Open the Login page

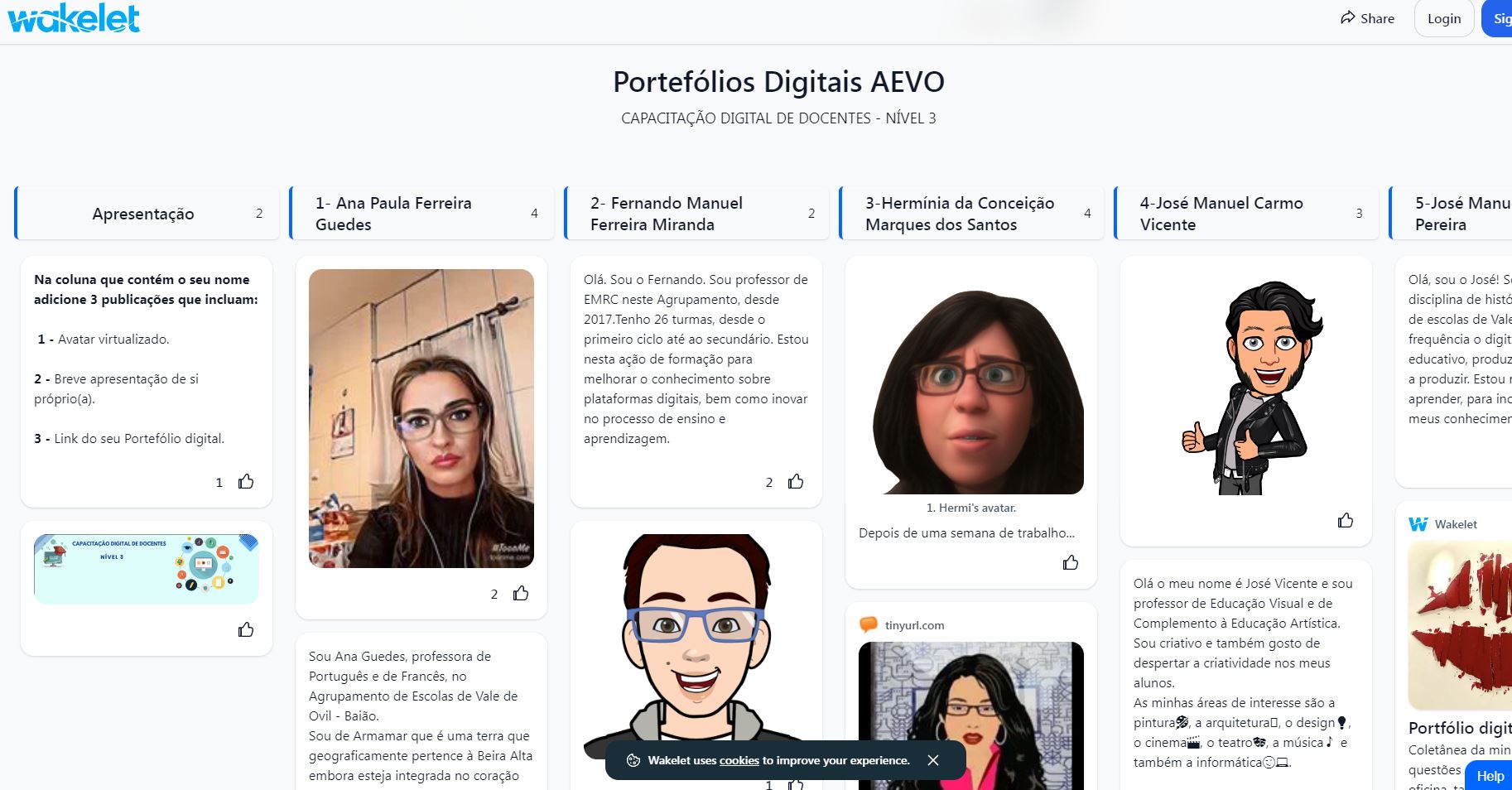coord(1443,18)
